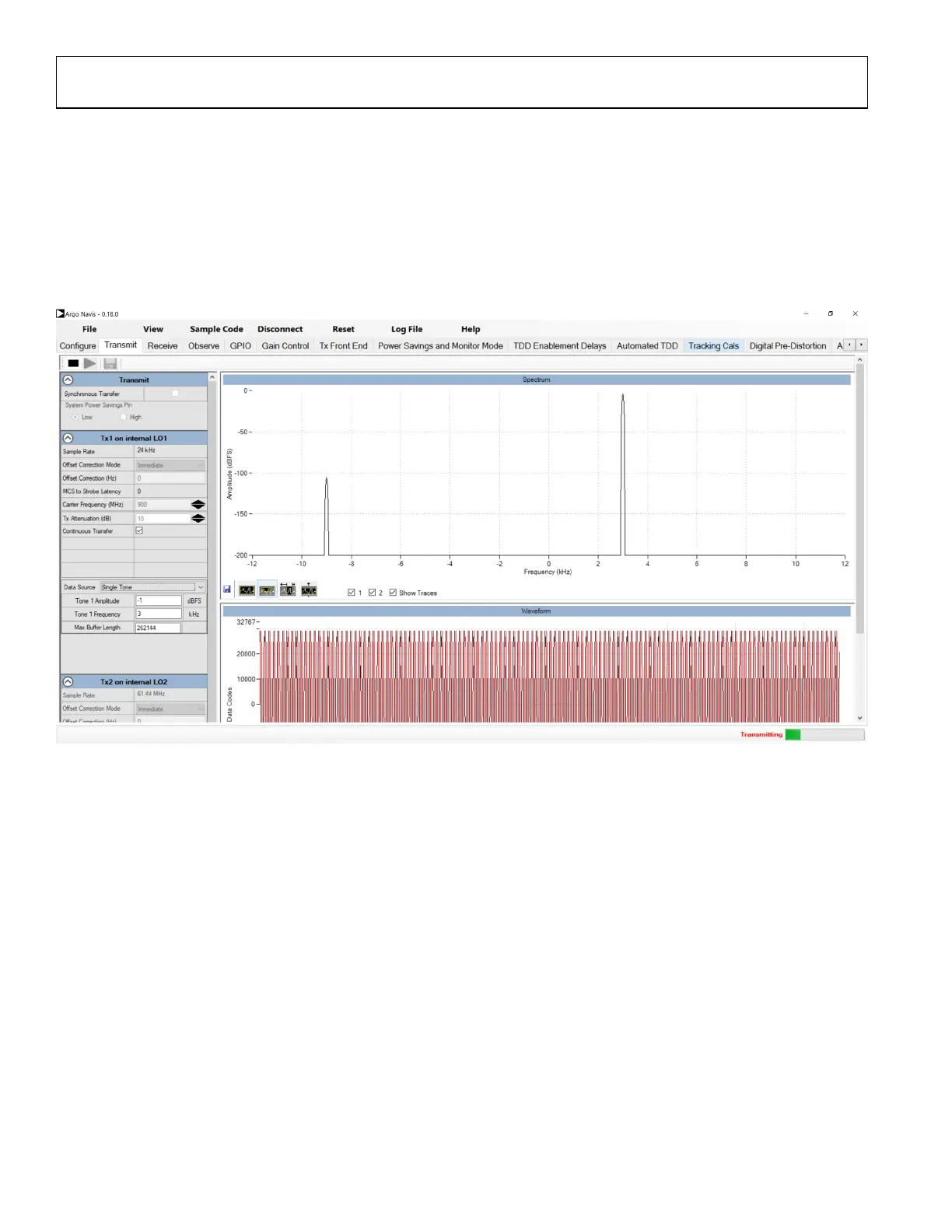This screenshot has height=1232, width=952.
Task: Click the black Stop transmit button
Action: [73, 363]
